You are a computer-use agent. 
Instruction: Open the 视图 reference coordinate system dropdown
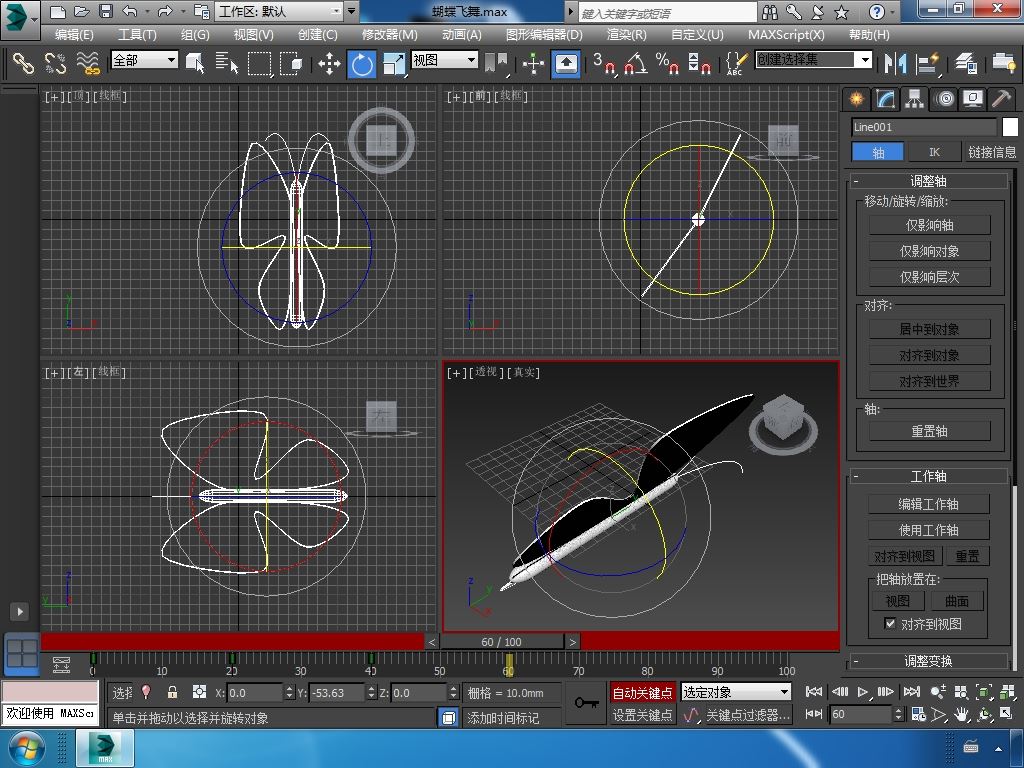tap(444, 60)
